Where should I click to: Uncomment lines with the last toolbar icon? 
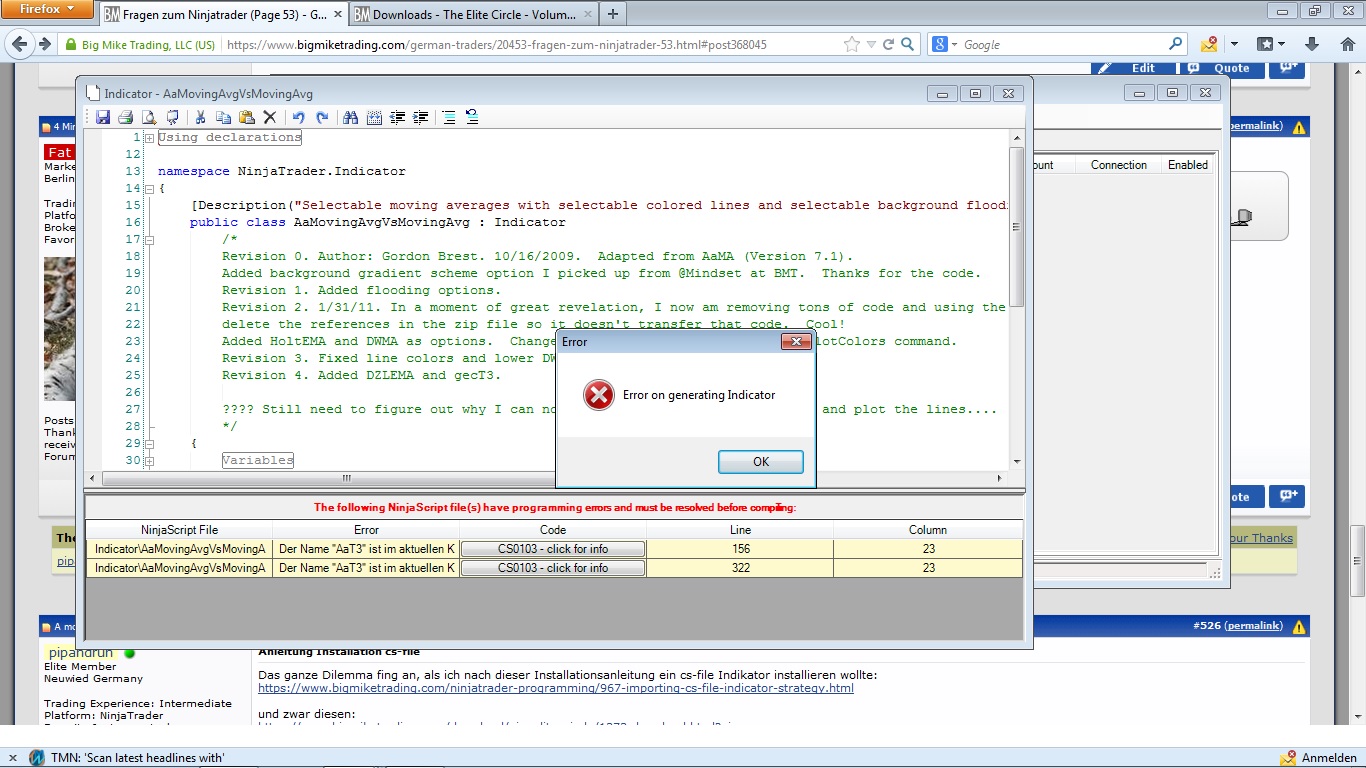coord(472,117)
